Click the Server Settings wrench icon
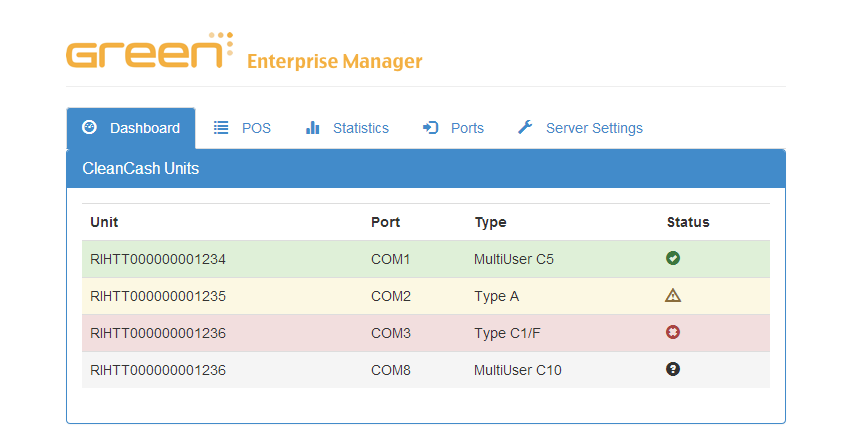Viewport: 844px width, 440px height. (525, 127)
